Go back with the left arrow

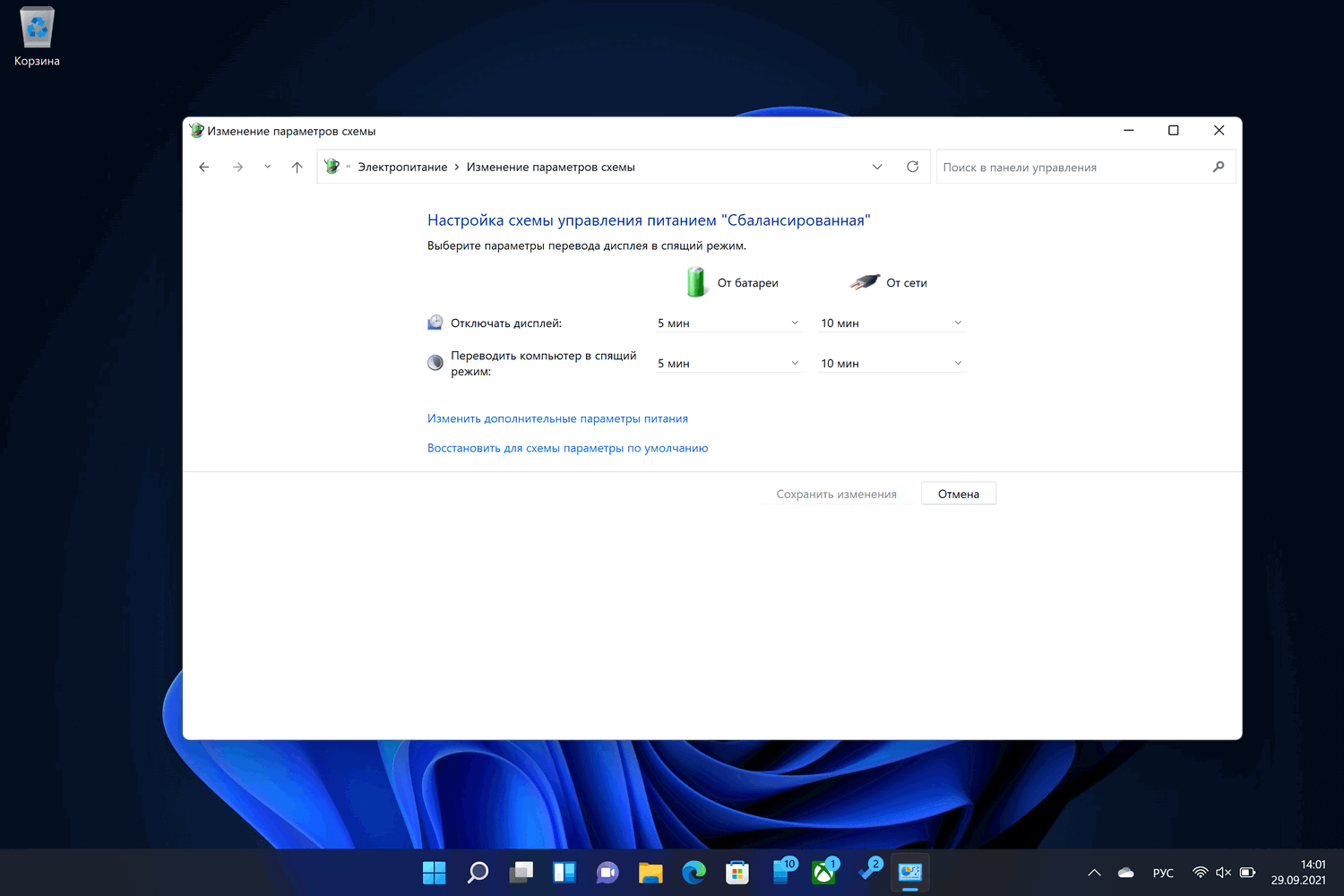click(204, 167)
